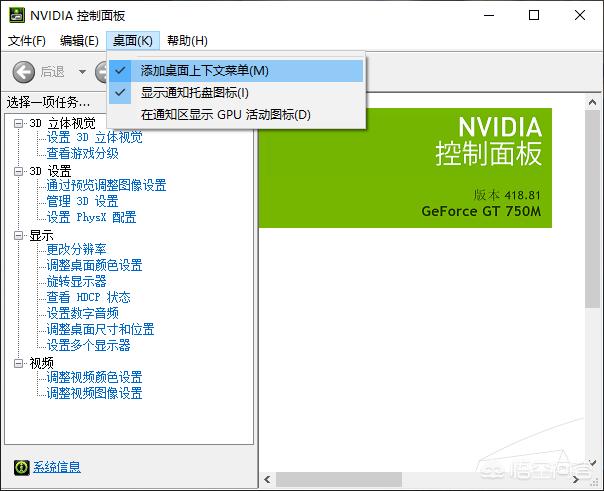The image size is (604, 491).
Task: Click the horizontal scrollbar left arrow
Action: (267, 479)
